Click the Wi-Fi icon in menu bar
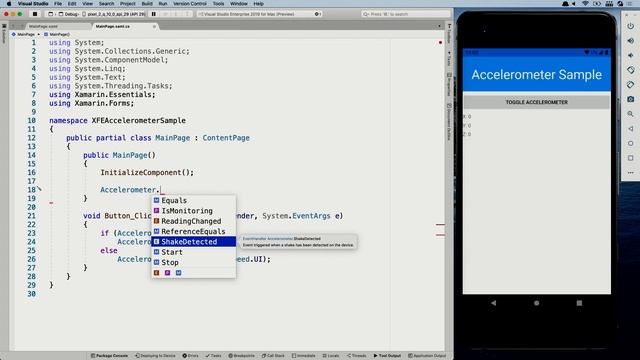This screenshot has height=360, width=640. click(x=585, y=4)
